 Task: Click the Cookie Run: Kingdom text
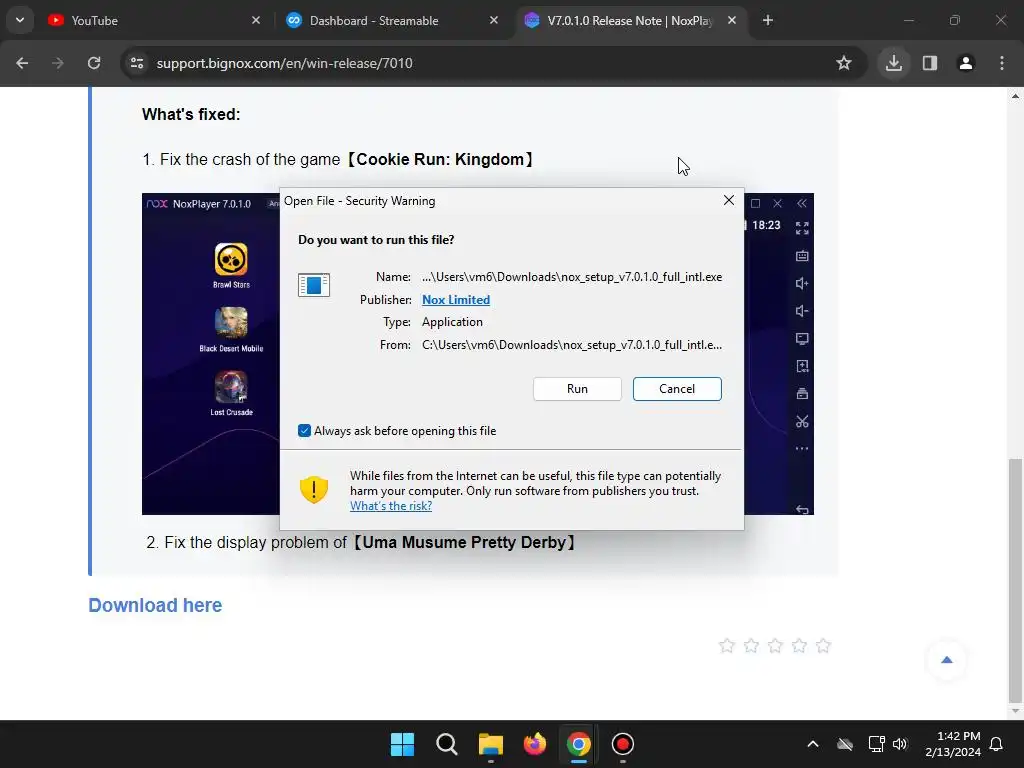point(440,159)
